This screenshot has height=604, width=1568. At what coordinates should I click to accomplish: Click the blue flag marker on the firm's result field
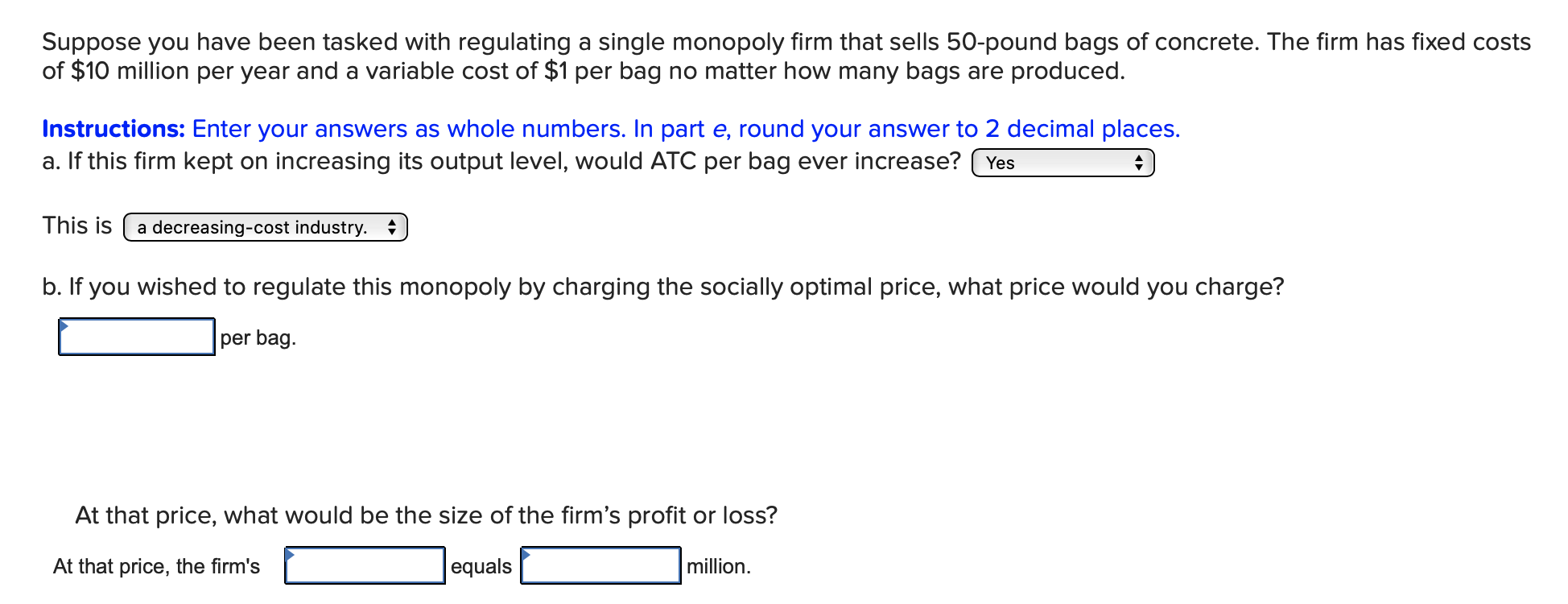pyautogui.click(x=291, y=556)
